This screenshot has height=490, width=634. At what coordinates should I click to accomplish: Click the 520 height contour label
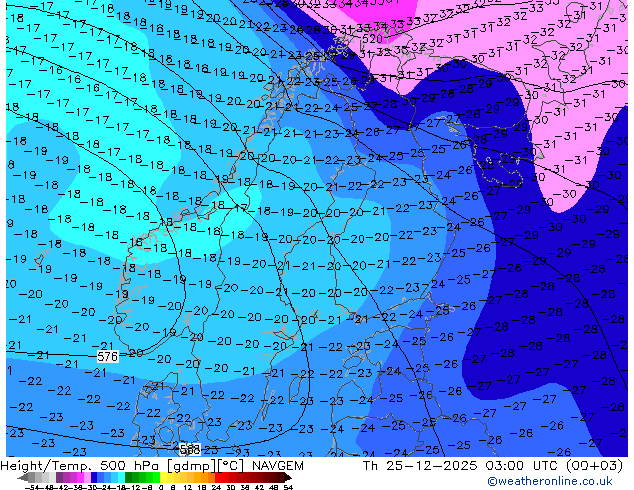pyautogui.click(x=372, y=39)
